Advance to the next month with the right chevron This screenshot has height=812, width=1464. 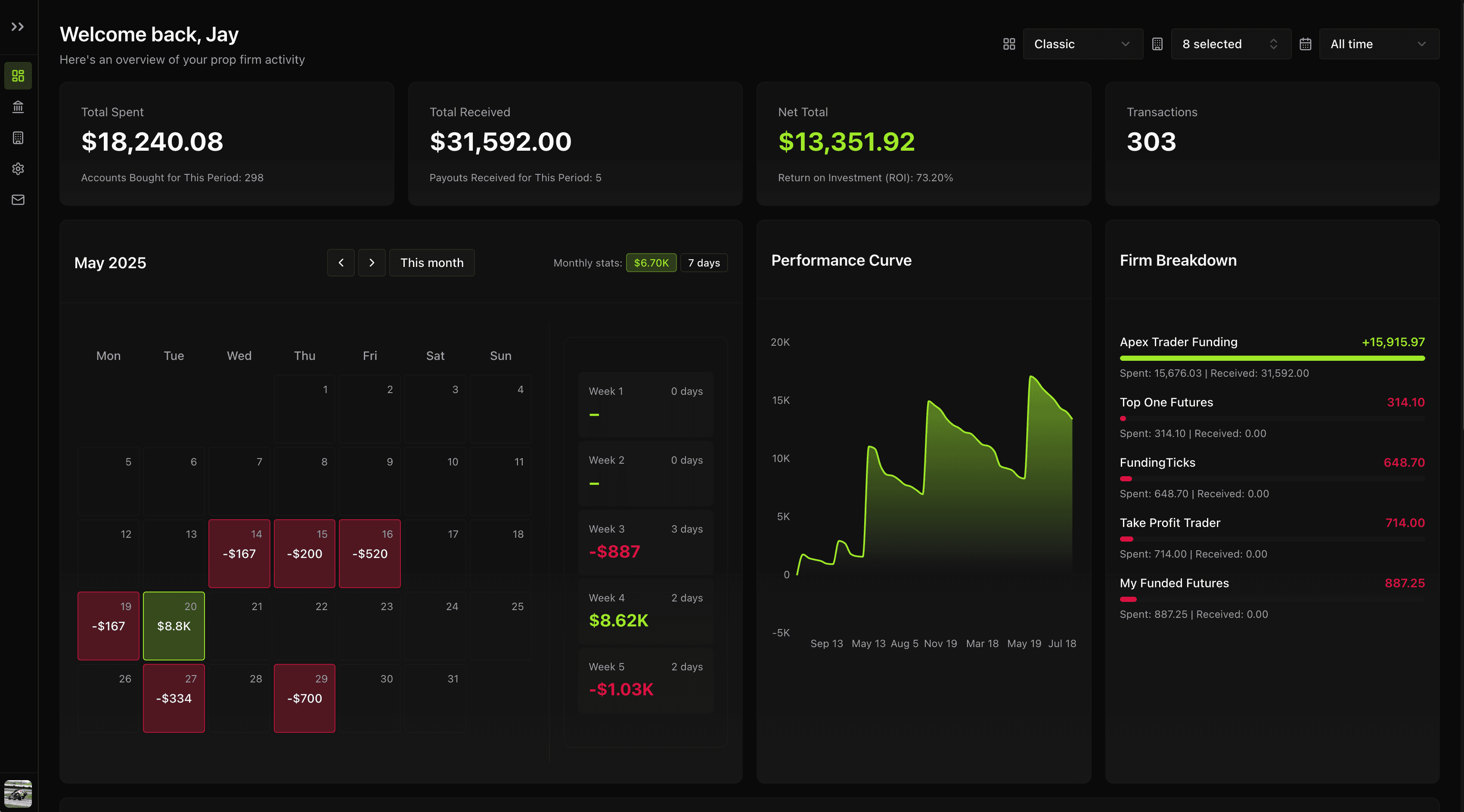pyautogui.click(x=372, y=263)
